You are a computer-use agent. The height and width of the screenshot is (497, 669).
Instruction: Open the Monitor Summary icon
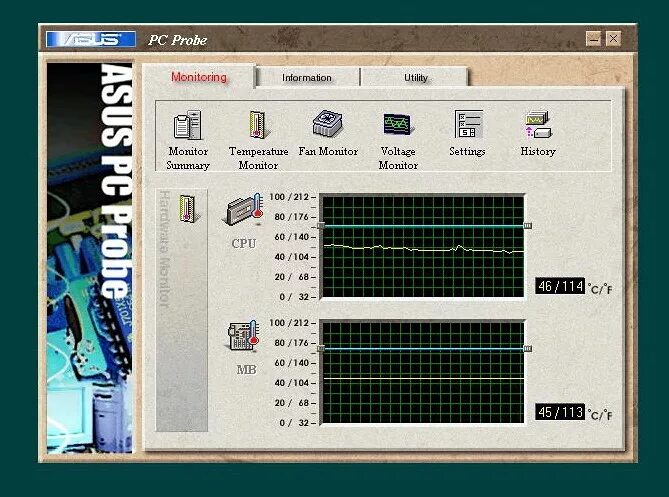(x=187, y=125)
